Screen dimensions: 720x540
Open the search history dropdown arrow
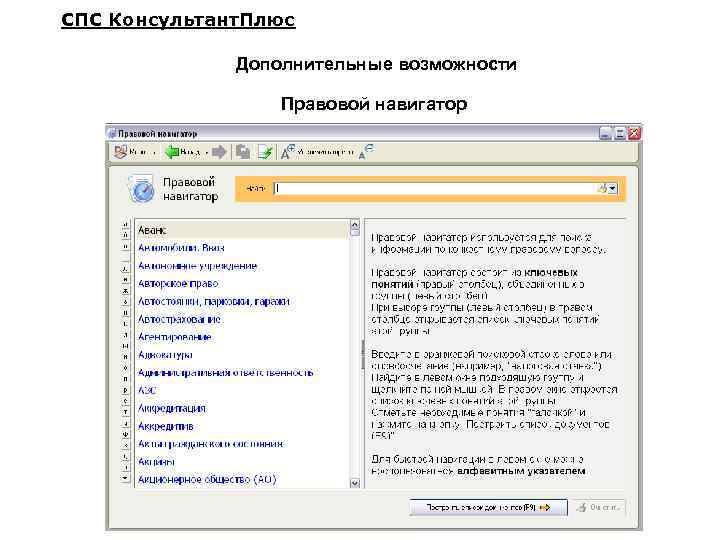pyautogui.click(x=613, y=189)
